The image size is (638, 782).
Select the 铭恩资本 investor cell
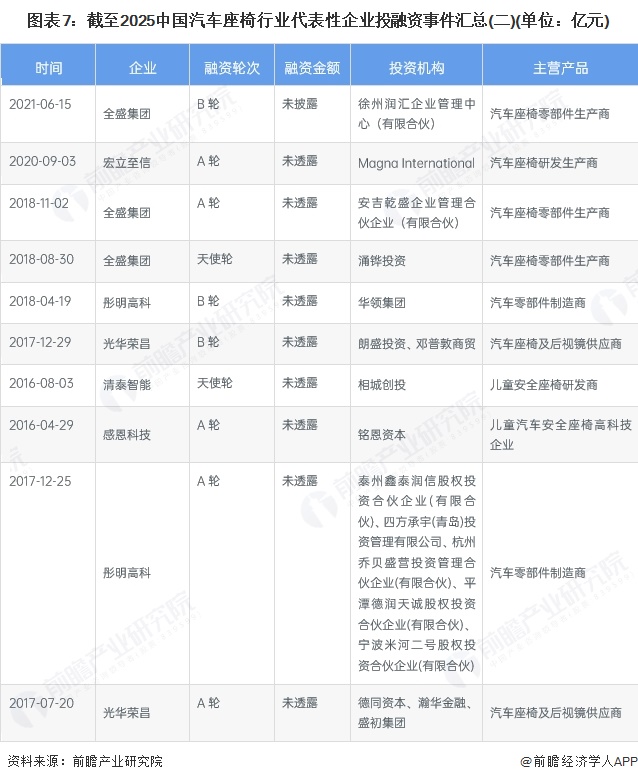coord(382,434)
